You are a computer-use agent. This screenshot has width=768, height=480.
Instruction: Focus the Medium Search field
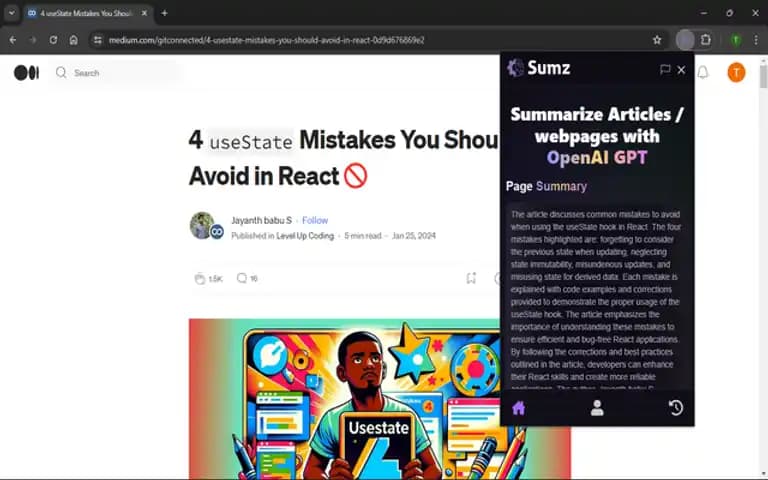(x=115, y=73)
